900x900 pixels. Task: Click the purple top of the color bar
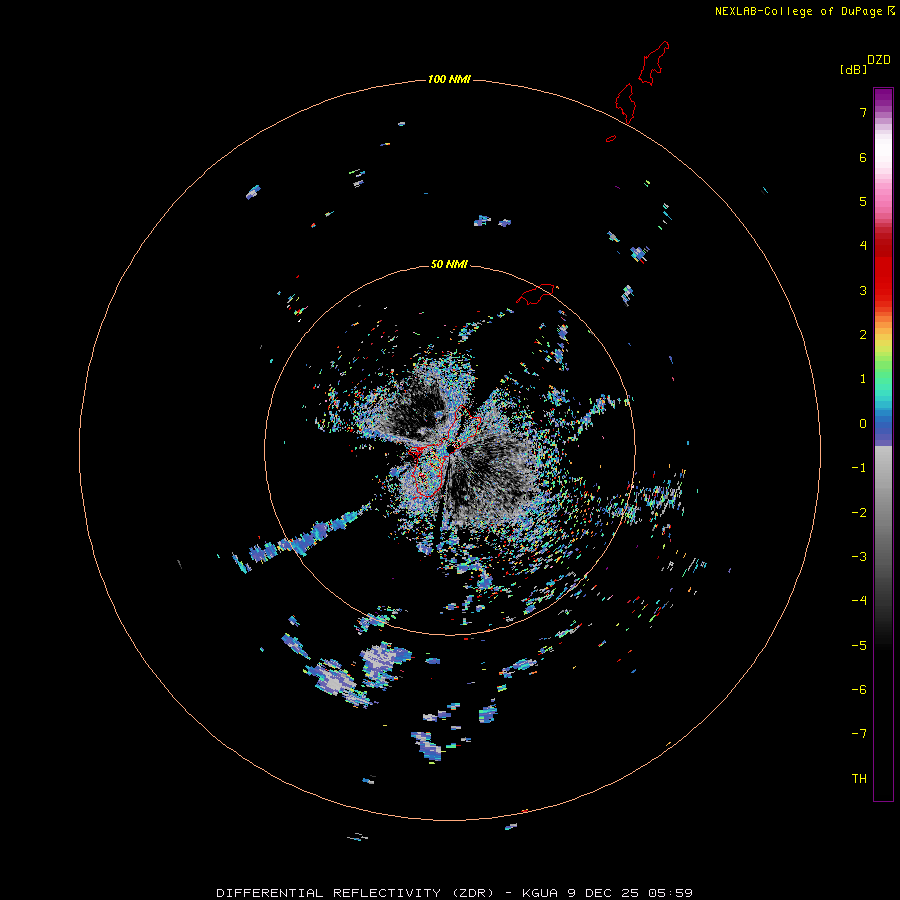[x=883, y=98]
